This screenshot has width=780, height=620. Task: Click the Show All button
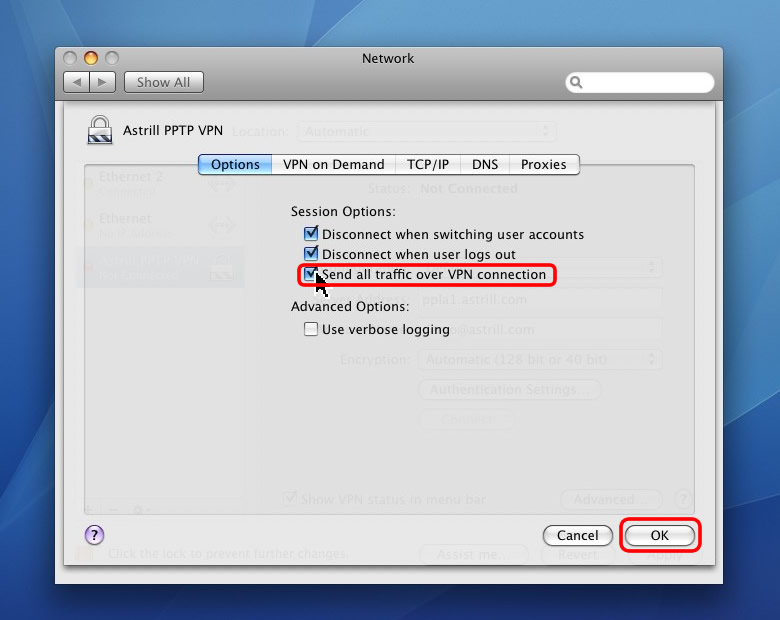click(163, 82)
